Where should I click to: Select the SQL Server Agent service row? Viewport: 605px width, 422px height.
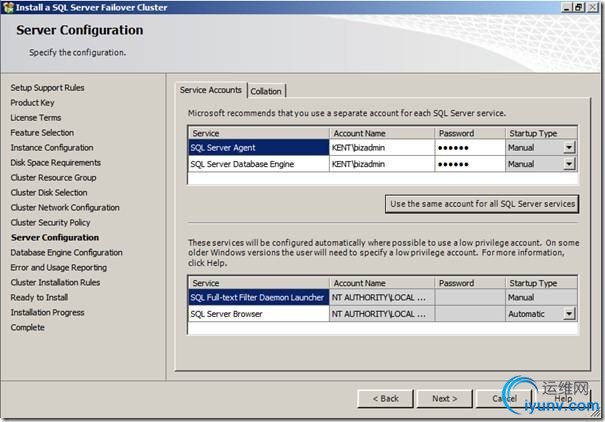tap(259, 147)
